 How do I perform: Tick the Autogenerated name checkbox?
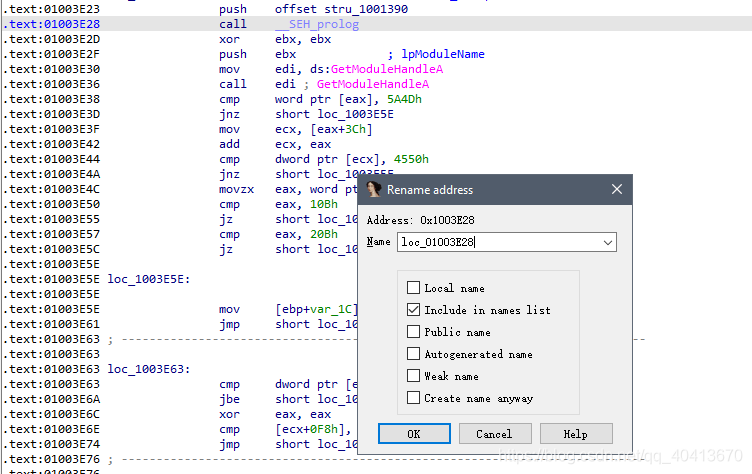(x=413, y=354)
